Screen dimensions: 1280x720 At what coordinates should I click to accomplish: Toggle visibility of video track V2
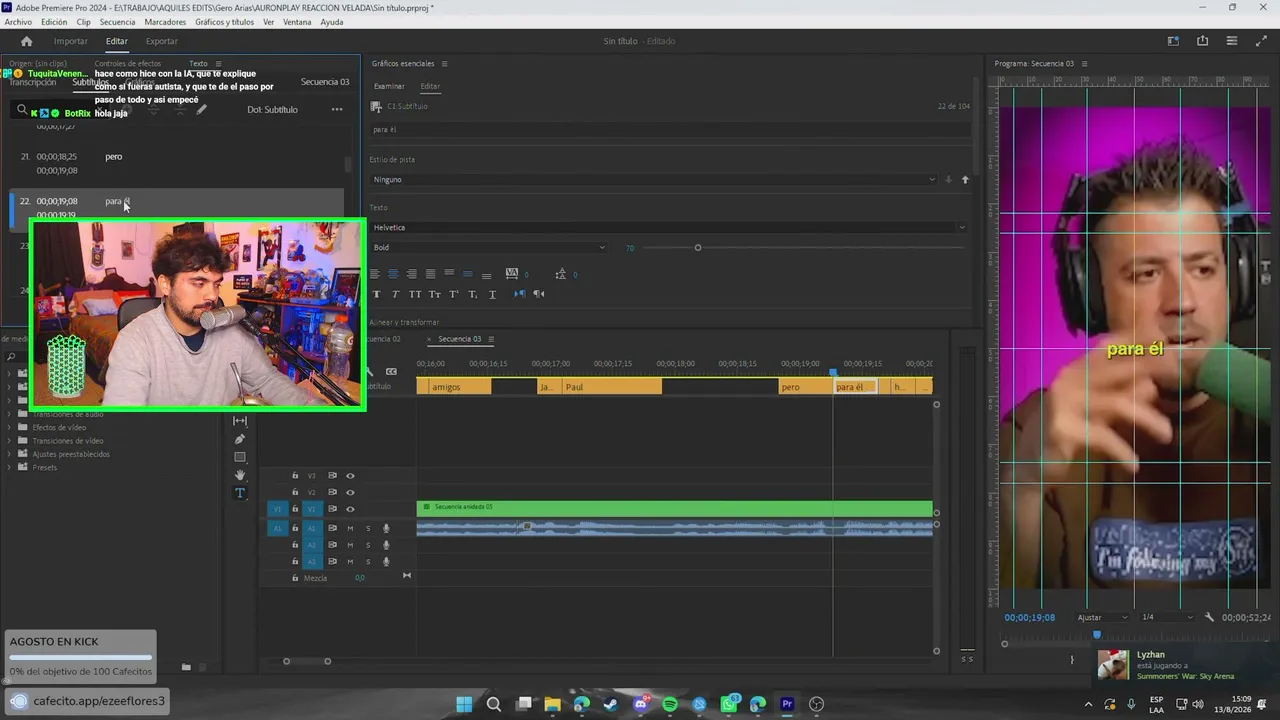pyautogui.click(x=350, y=493)
